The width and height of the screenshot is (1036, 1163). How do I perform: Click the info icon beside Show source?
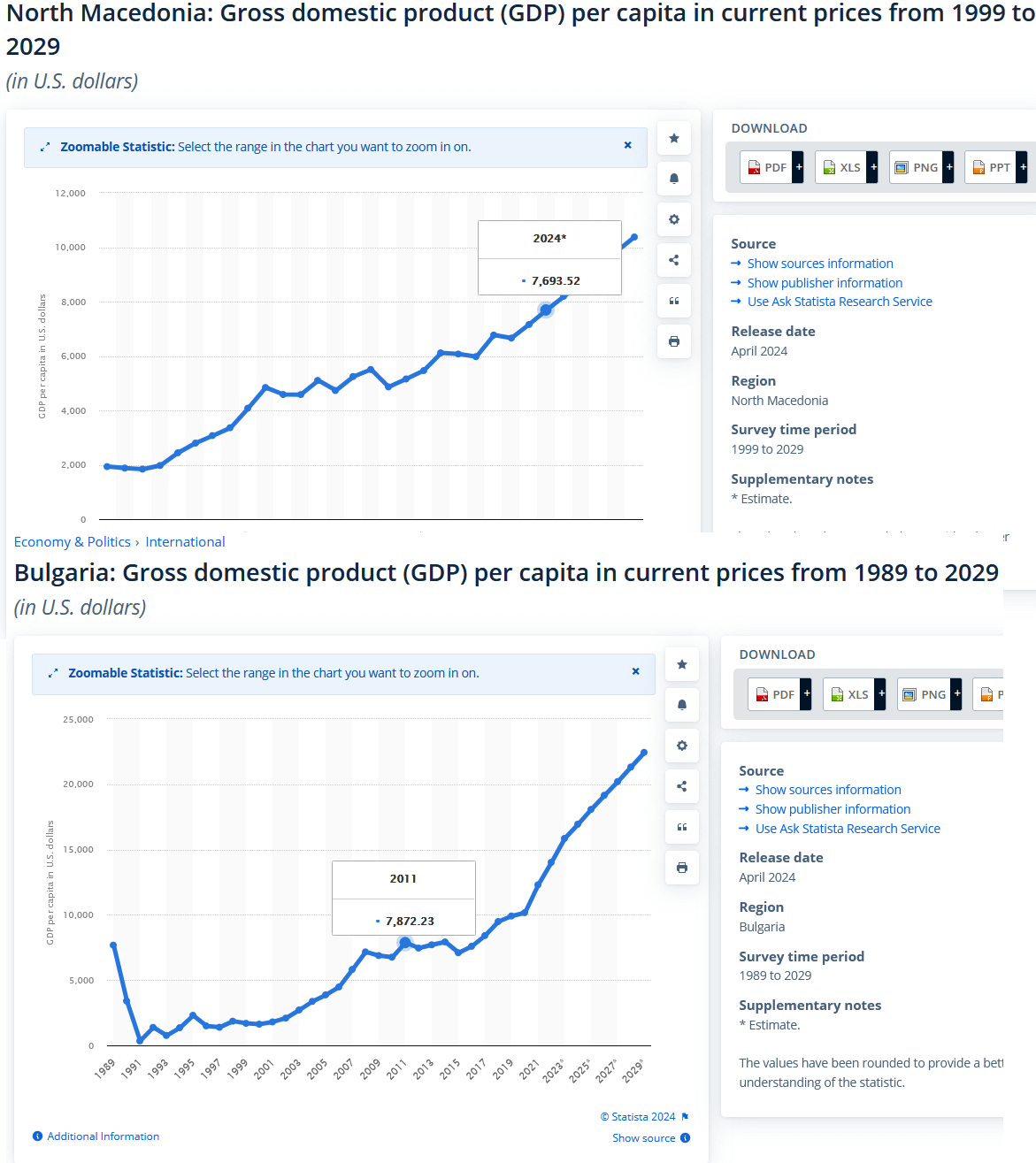(685, 1138)
